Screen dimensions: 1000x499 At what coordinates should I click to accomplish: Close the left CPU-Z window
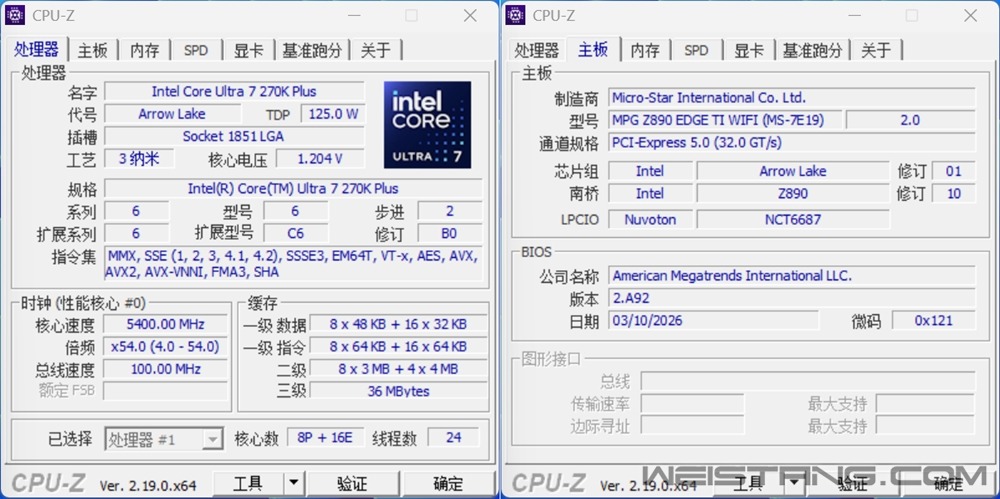click(x=470, y=15)
